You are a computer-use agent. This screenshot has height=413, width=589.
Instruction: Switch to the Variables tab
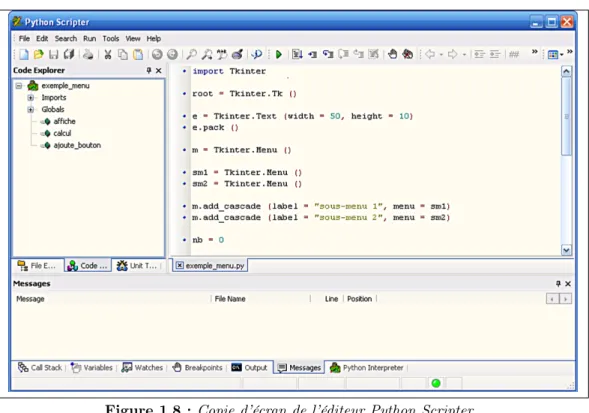(x=92, y=368)
